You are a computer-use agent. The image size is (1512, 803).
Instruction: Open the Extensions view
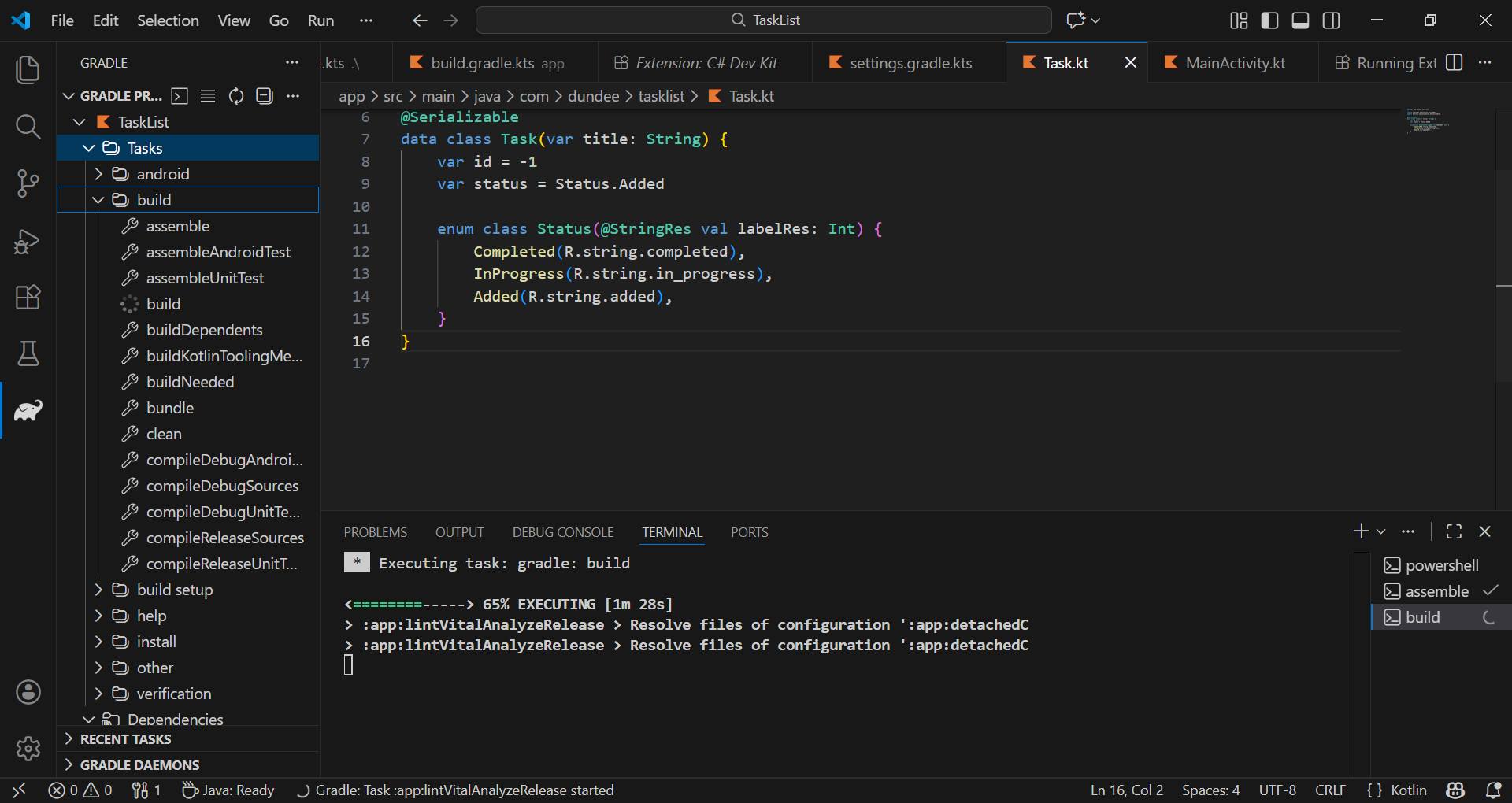click(28, 298)
